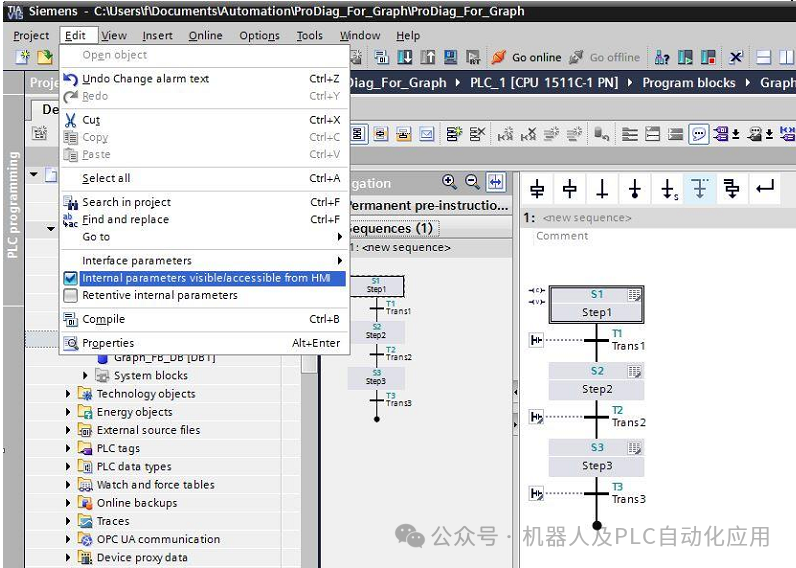Click the Go online button
796x568 pixels.
[x=527, y=57]
